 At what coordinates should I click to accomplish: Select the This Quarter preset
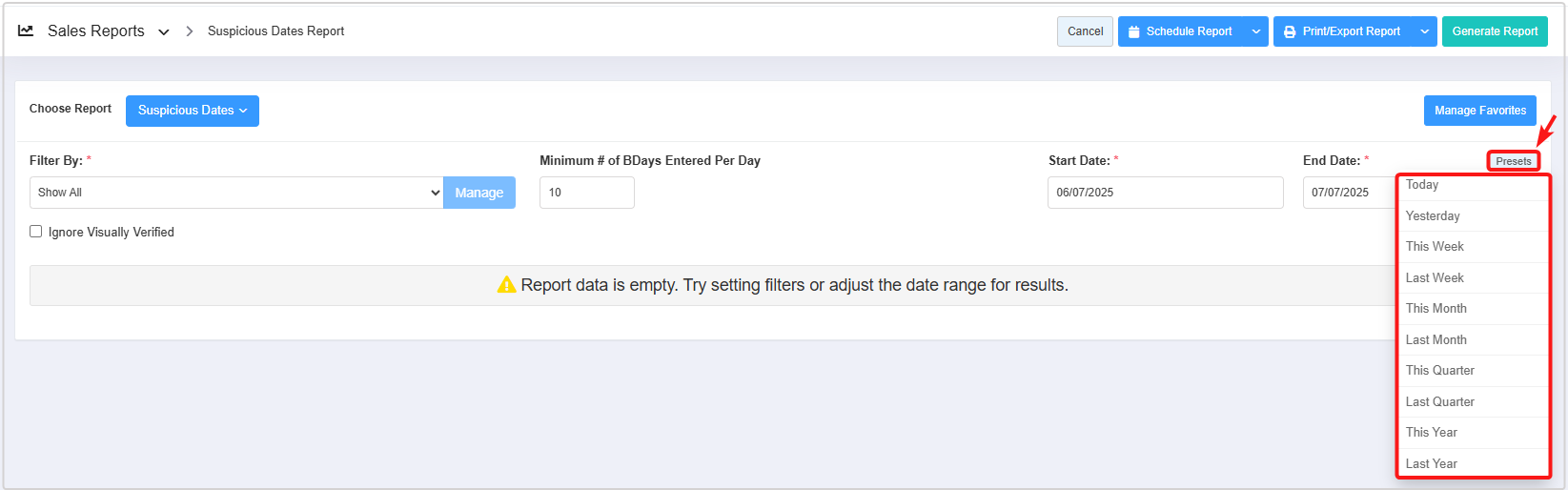coord(1439,370)
